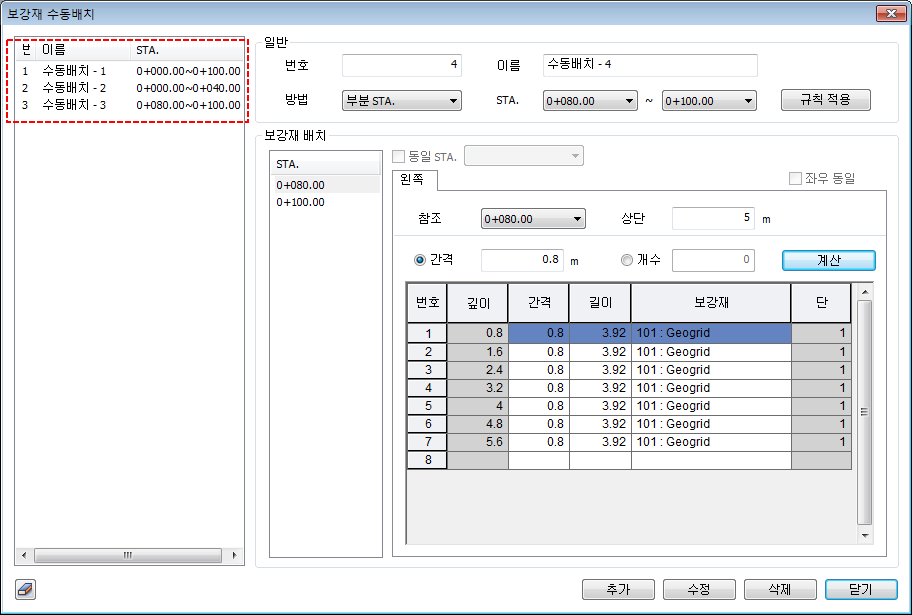Select 0+100.00 in the STA. list

pos(301,202)
